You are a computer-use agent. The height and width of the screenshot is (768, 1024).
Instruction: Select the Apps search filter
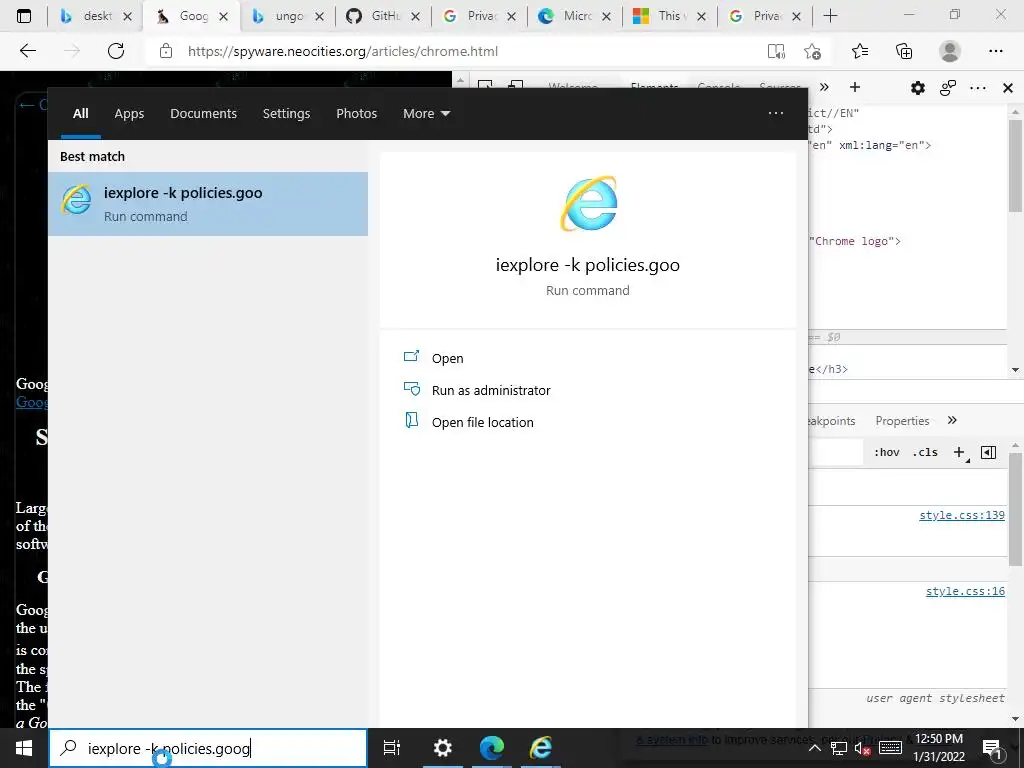click(129, 114)
